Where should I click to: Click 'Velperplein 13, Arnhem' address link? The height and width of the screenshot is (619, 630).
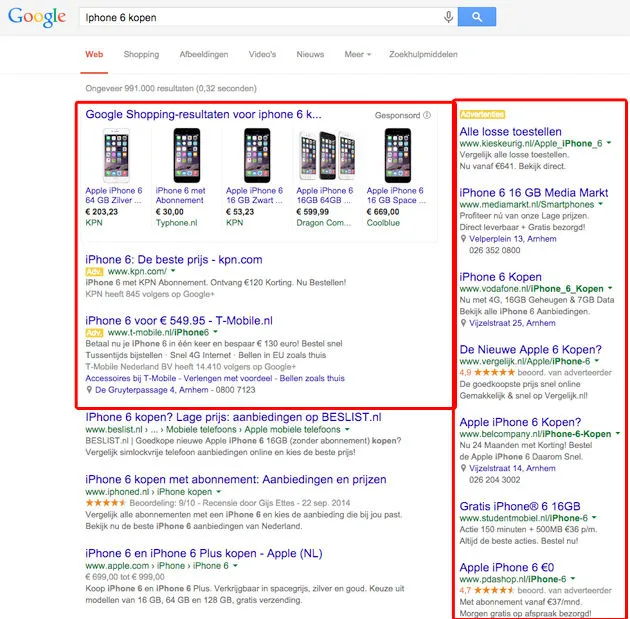(513, 239)
